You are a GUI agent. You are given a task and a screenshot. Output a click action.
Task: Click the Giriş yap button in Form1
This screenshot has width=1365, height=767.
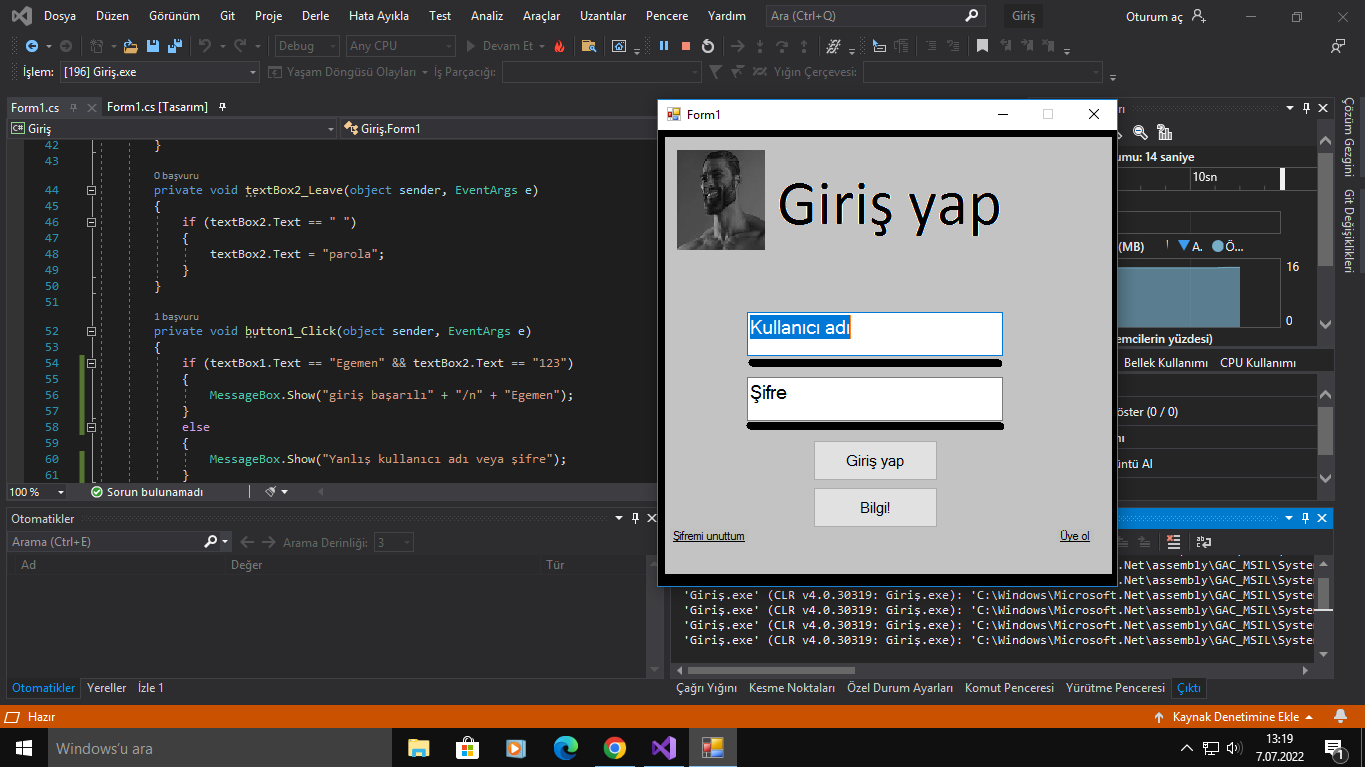pos(875,461)
